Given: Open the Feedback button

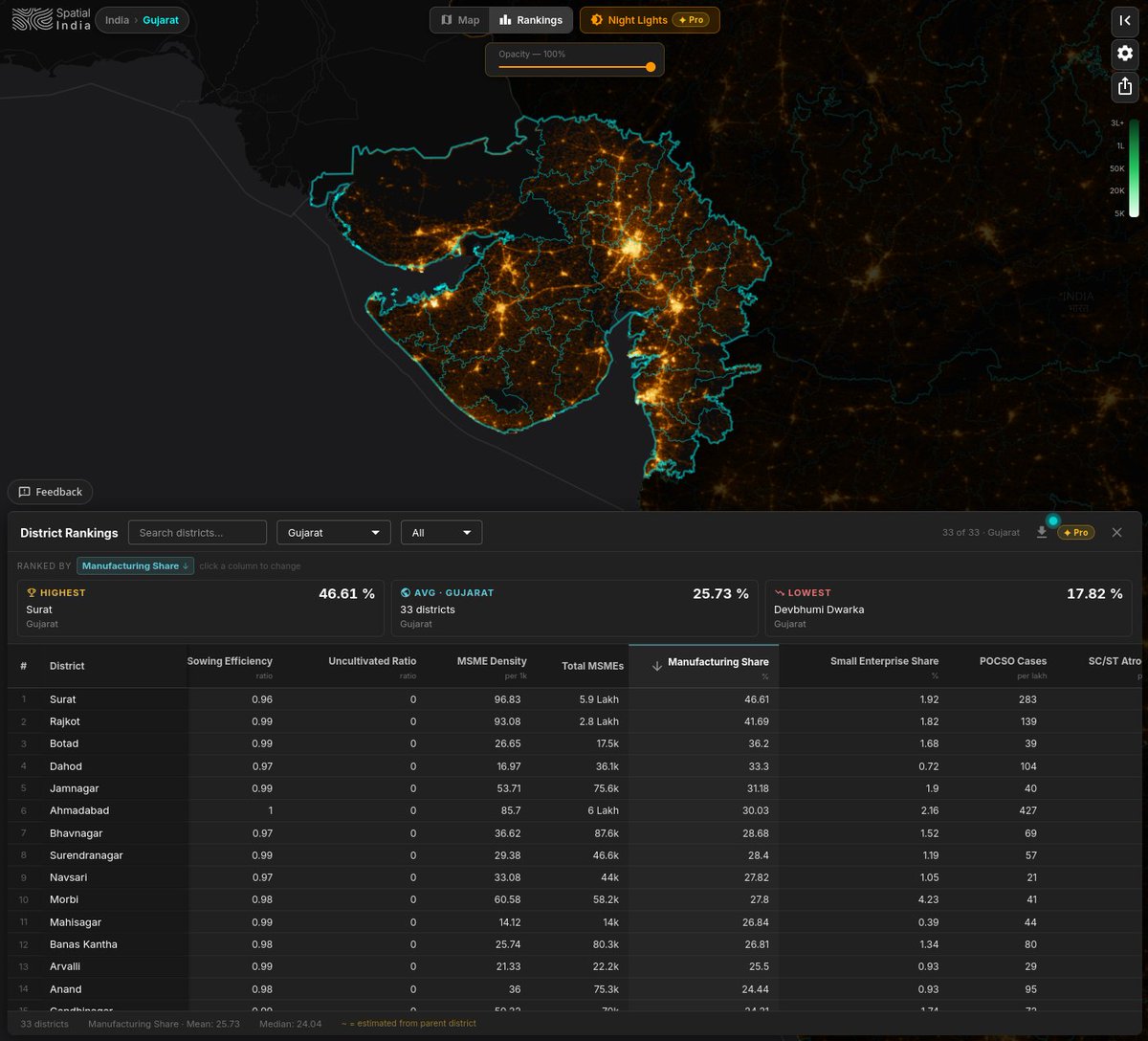Looking at the screenshot, I should 50,492.
